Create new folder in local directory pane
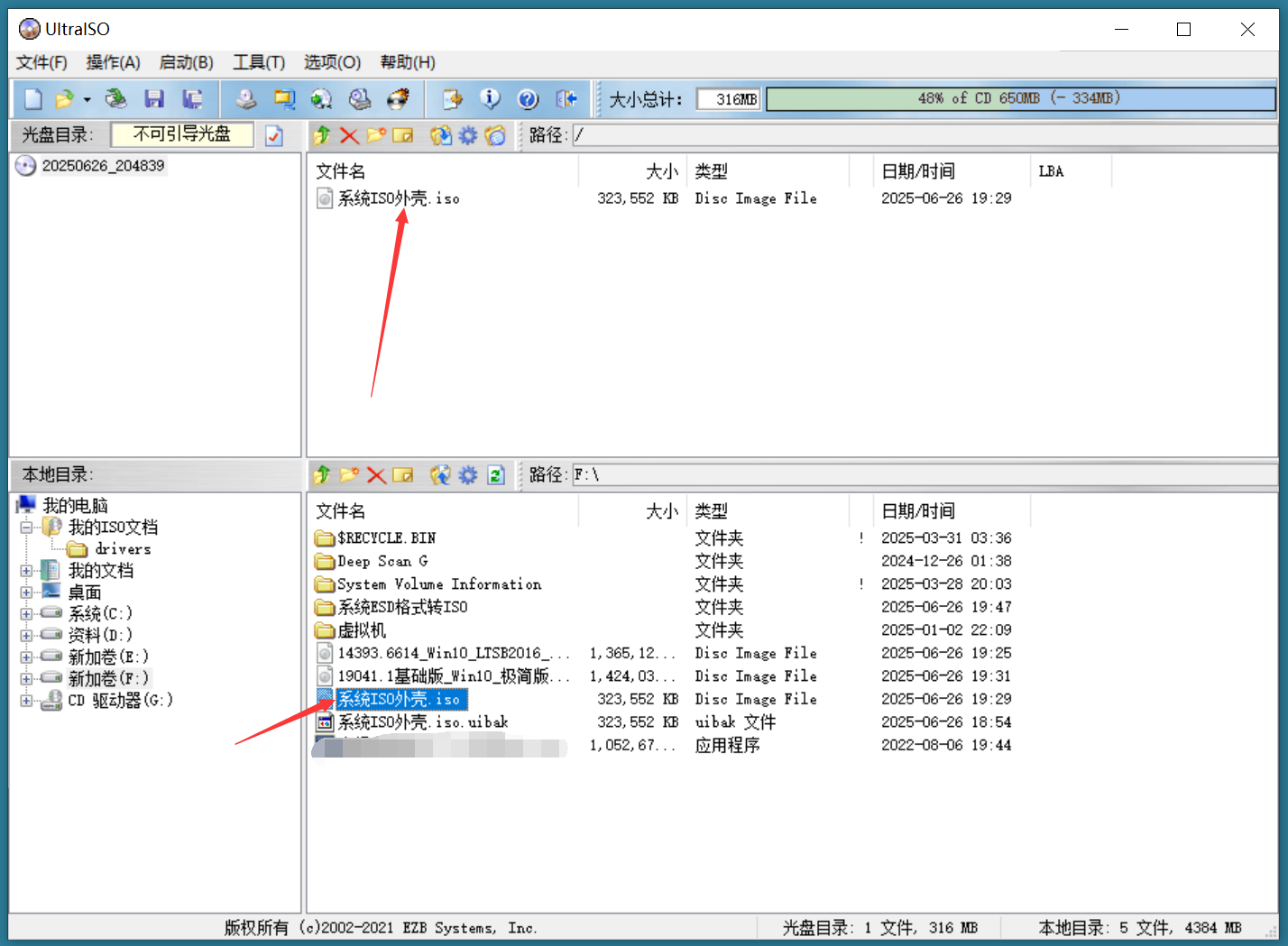The width and height of the screenshot is (1288, 946). coord(349,475)
